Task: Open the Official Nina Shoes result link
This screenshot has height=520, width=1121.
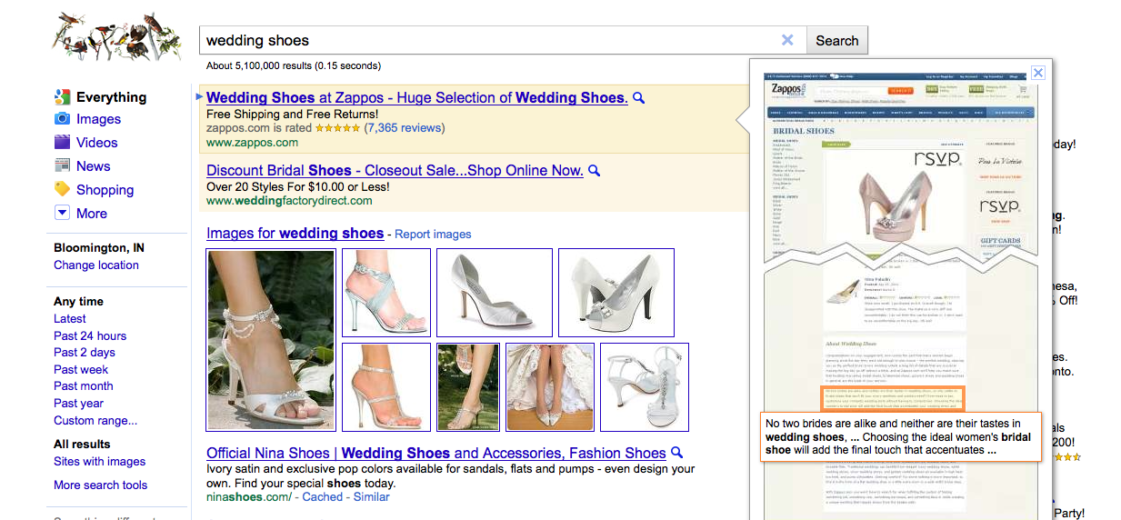Action: (x=436, y=453)
